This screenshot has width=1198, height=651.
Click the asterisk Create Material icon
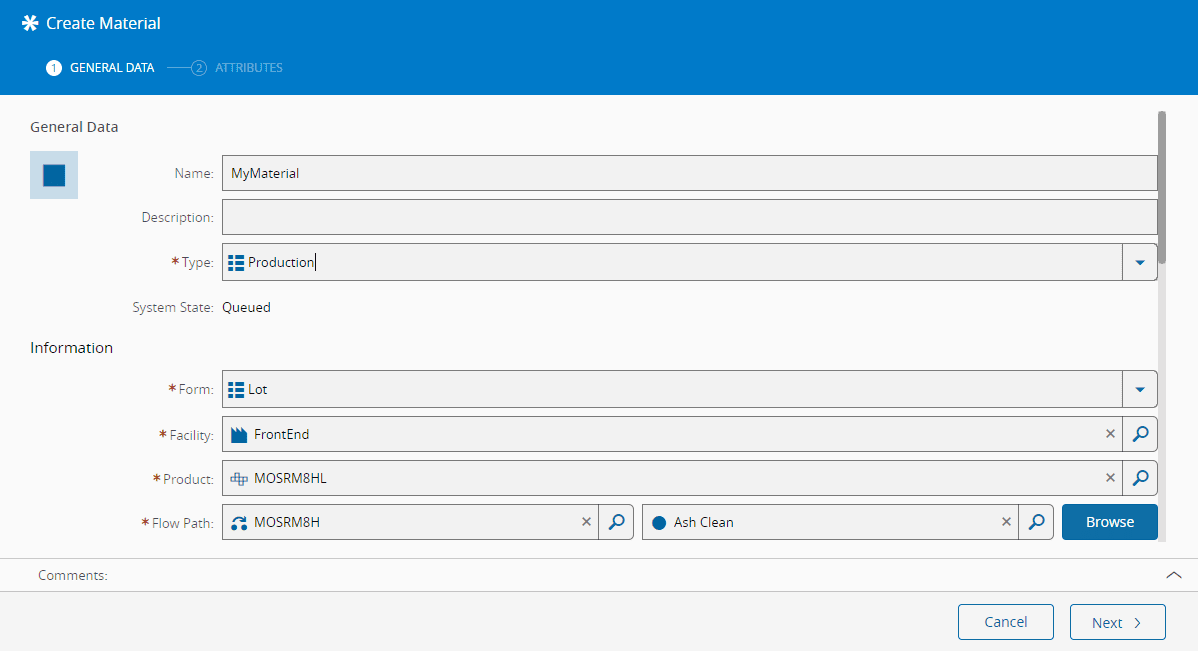pyautogui.click(x=30, y=23)
